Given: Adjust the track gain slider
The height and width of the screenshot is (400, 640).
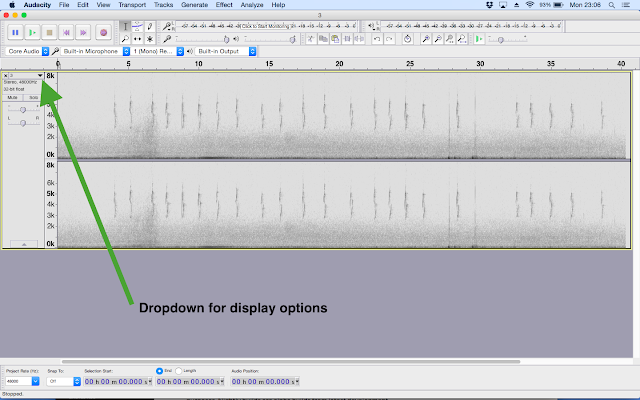Looking at the screenshot, I should coord(23,110).
